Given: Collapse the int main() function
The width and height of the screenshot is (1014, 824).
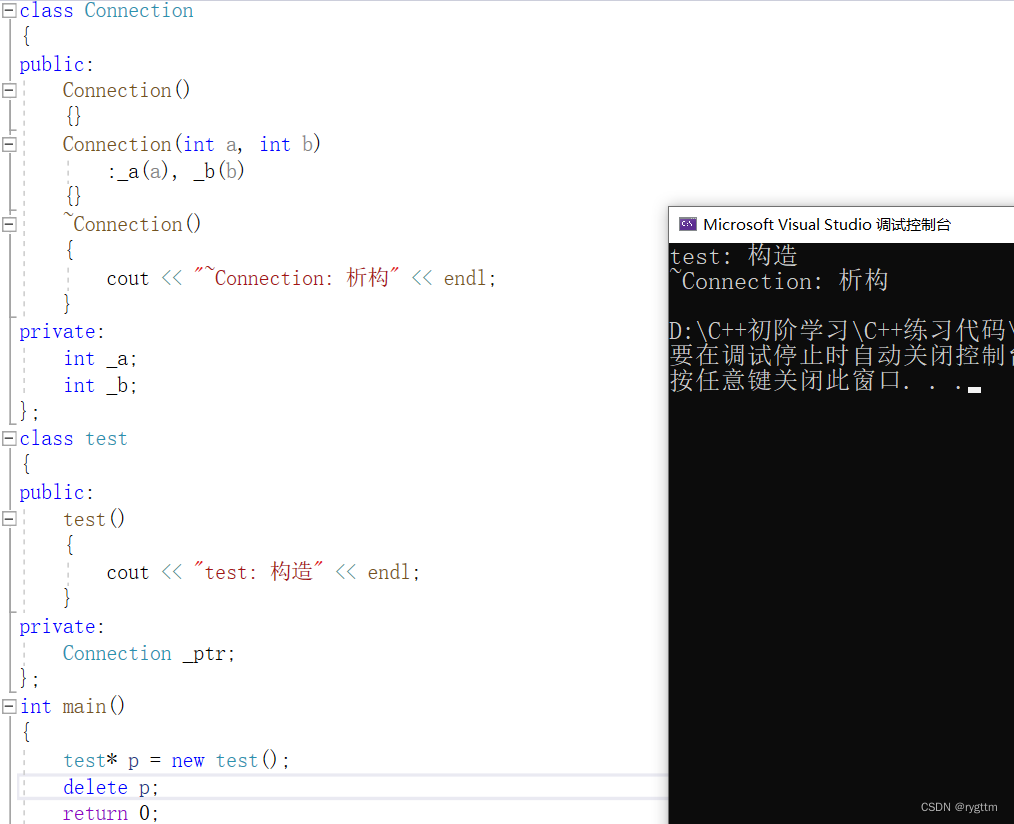Looking at the screenshot, I should coord(9,706).
